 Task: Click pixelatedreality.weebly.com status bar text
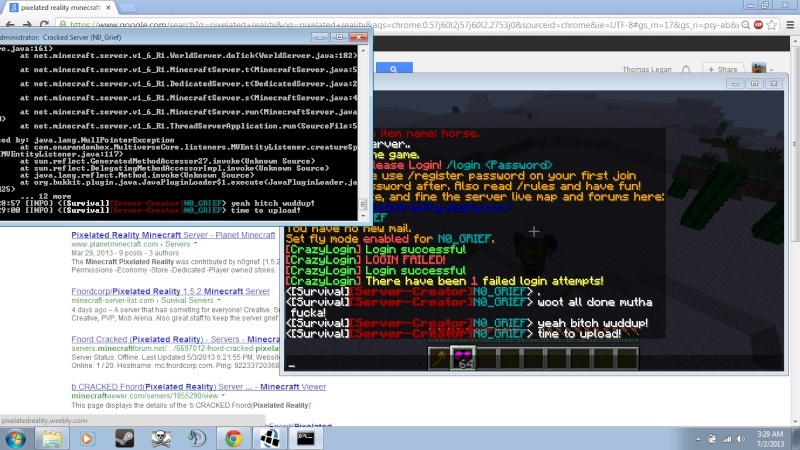(x=44, y=420)
